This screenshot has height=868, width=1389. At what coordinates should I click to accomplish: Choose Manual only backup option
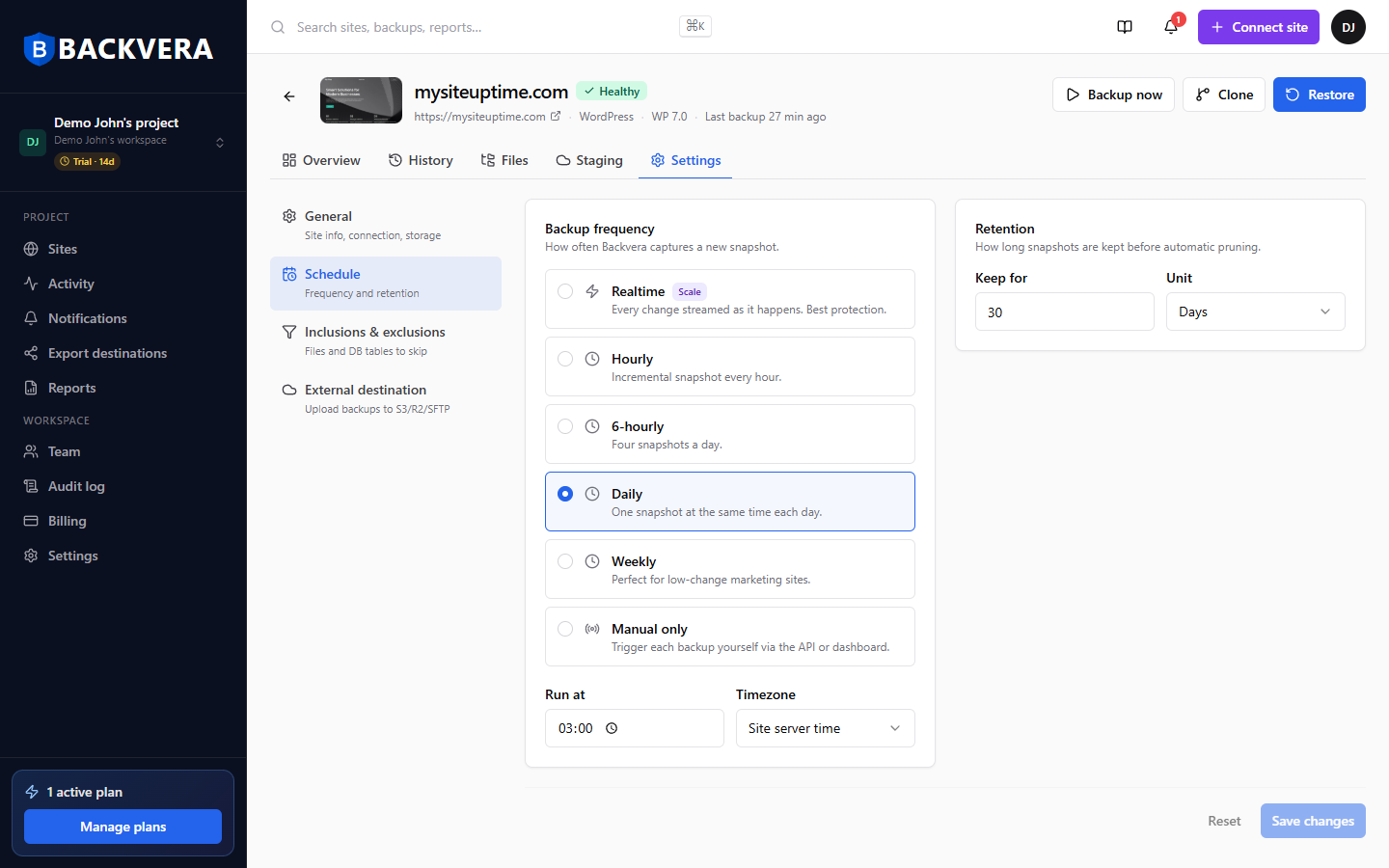[x=730, y=637]
